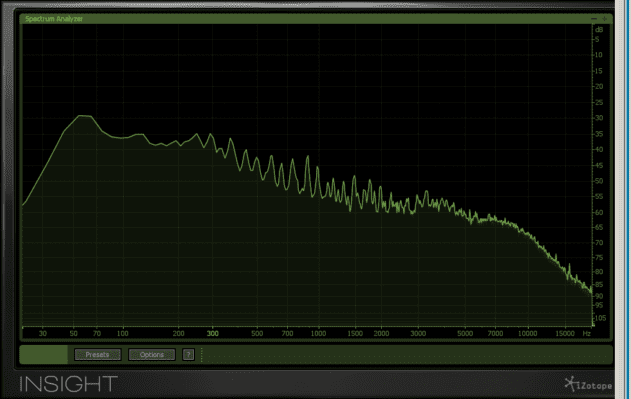Click the 7000 frequency axis label
The width and height of the screenshot is (631, 399).
click(x=495, y=333)
